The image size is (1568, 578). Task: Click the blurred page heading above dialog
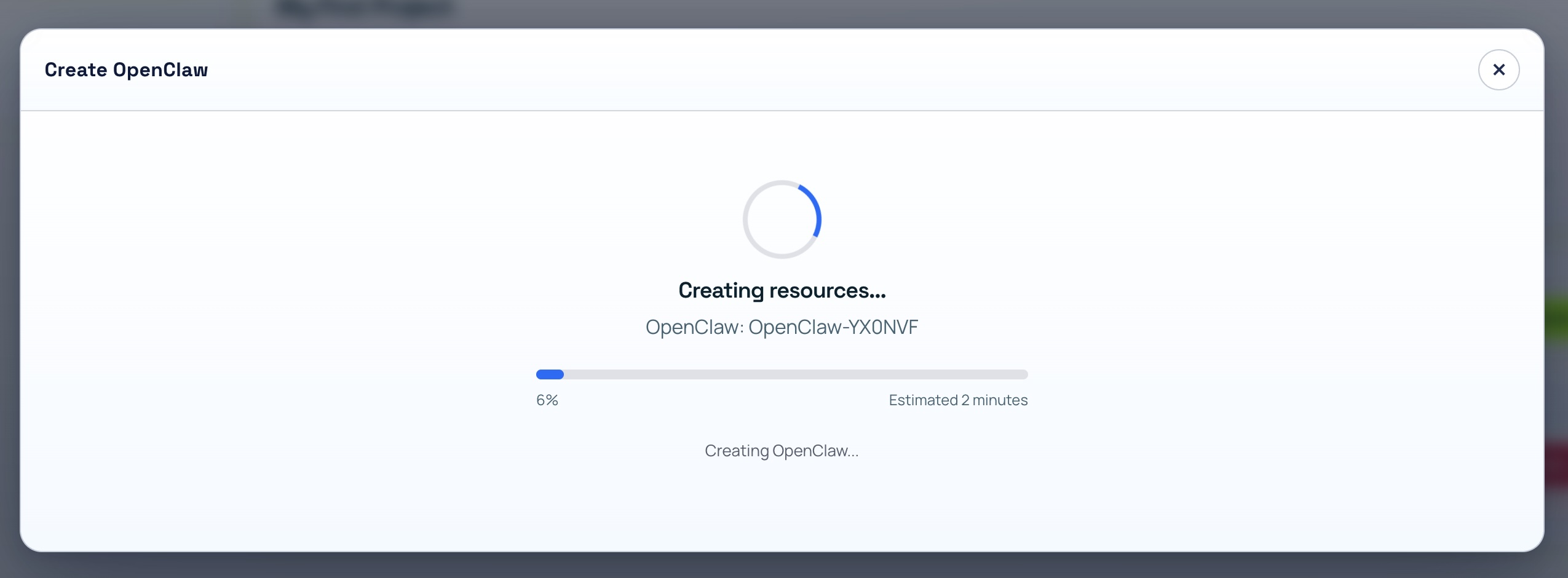pos(363,9)
